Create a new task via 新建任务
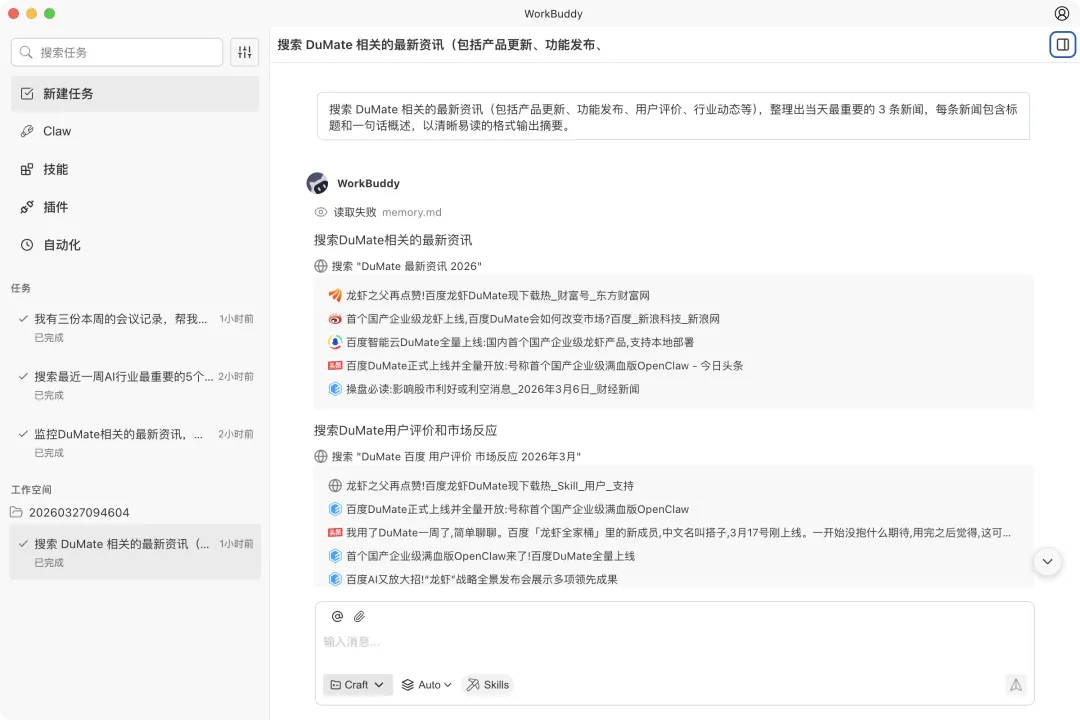1080x720 pixels. pyautogui.click(x=135, y=94)
